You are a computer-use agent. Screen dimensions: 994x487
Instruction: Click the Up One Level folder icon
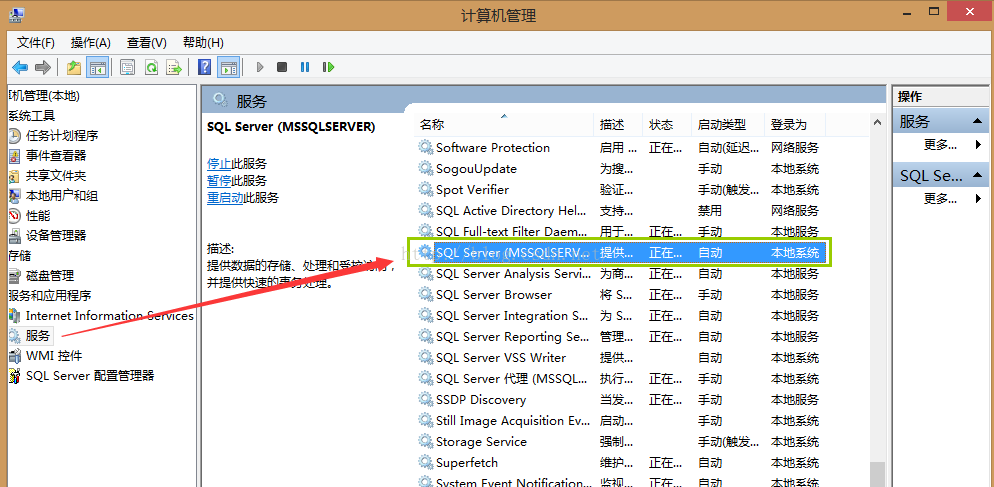74,67
